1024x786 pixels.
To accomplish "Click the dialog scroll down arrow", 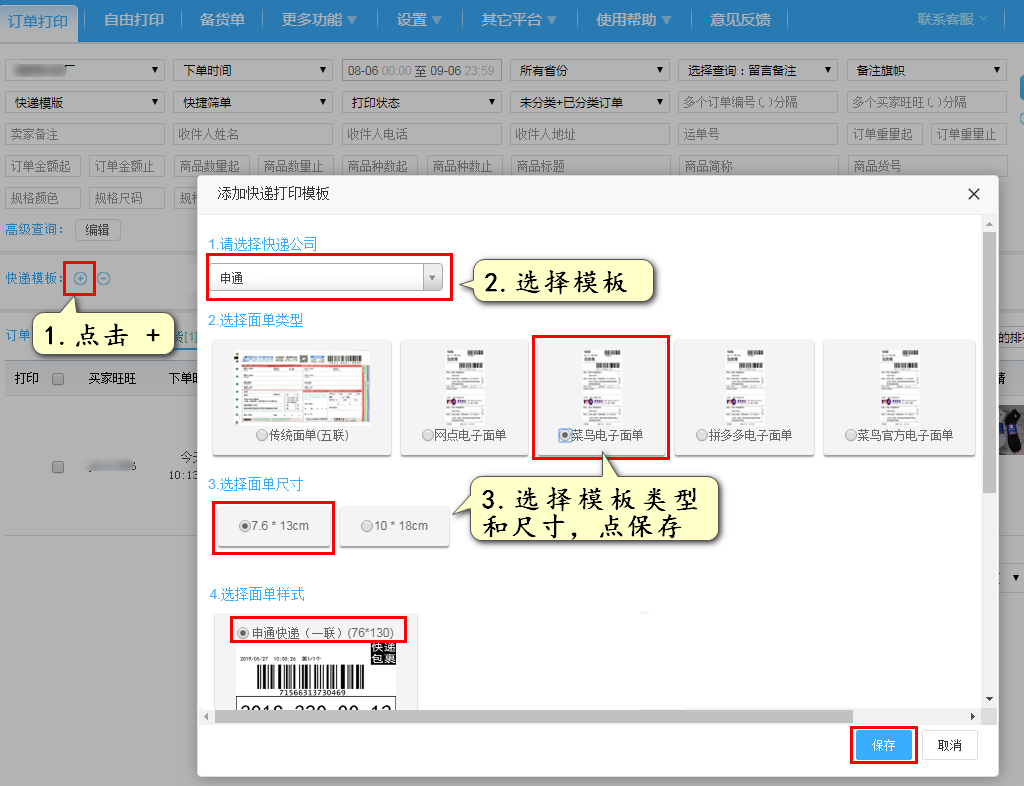I will [989, 699].
